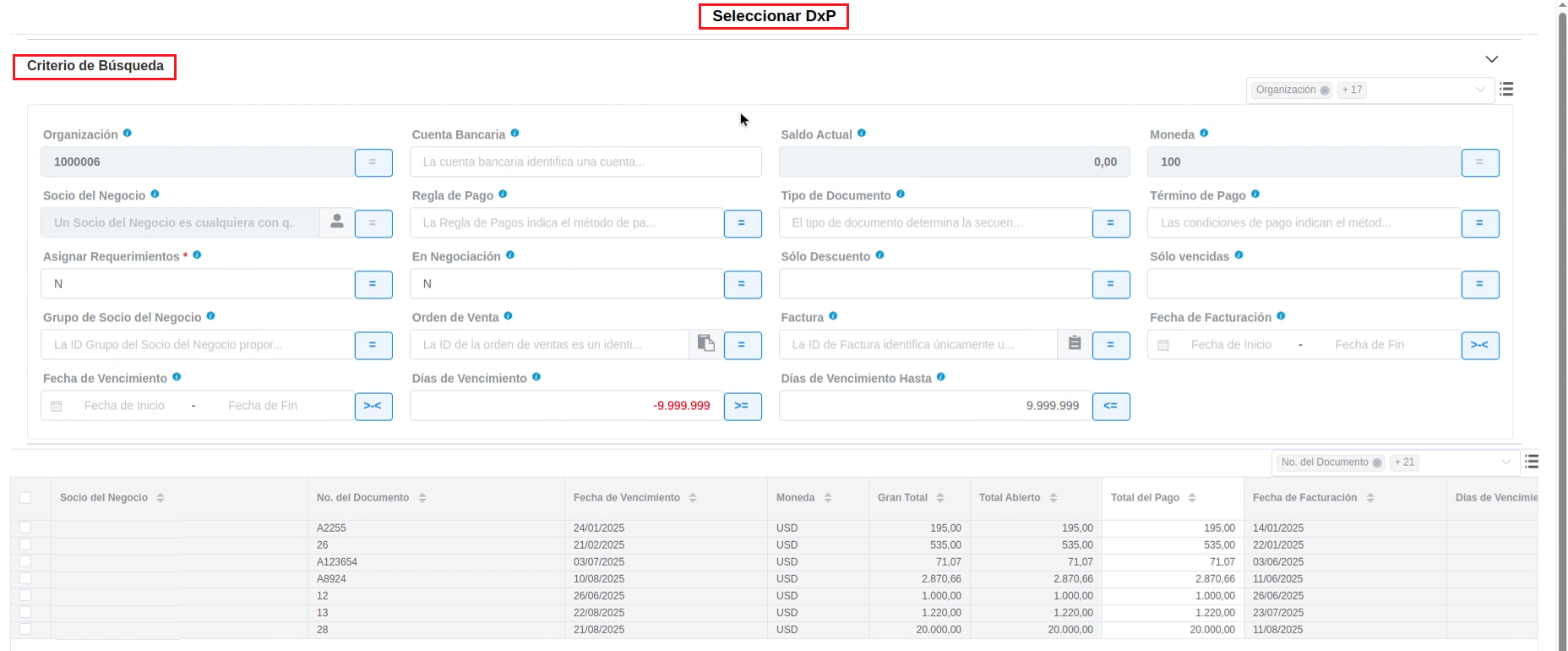Click the Total Abierto column header
Viewport: 1568px width, 651px height.
click(x=1009, y=498)
